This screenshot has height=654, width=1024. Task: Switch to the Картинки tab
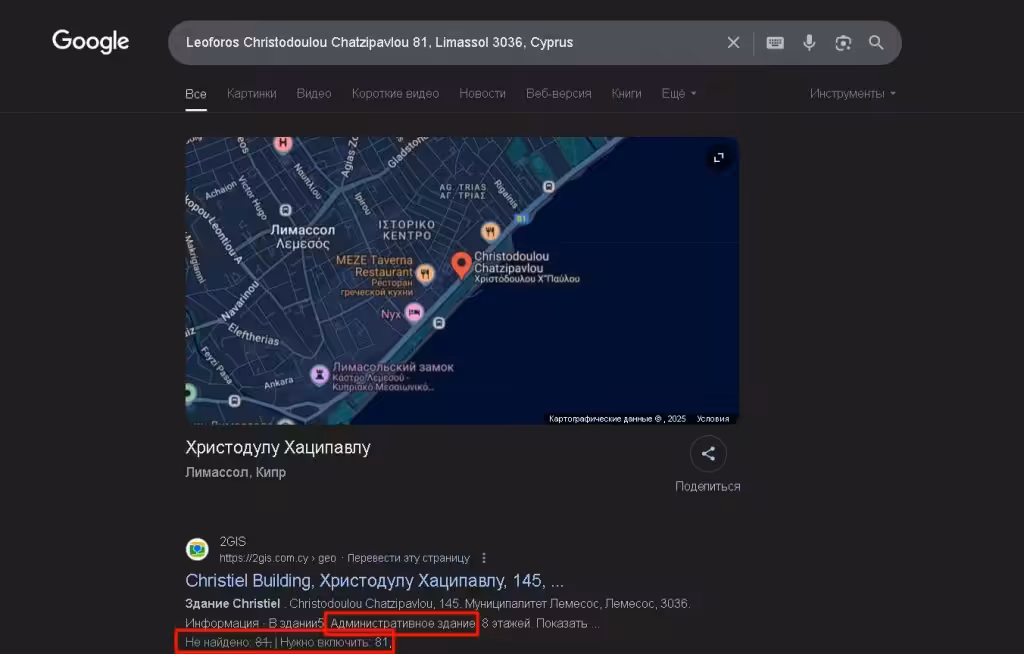(x=251, y=93)
